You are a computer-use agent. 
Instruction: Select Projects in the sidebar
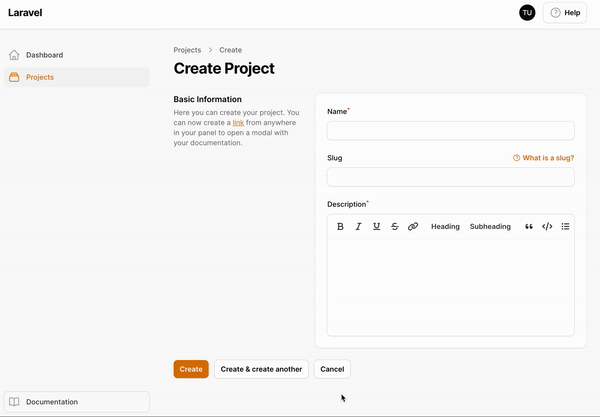pyautogui.click(x=77, y=77)
